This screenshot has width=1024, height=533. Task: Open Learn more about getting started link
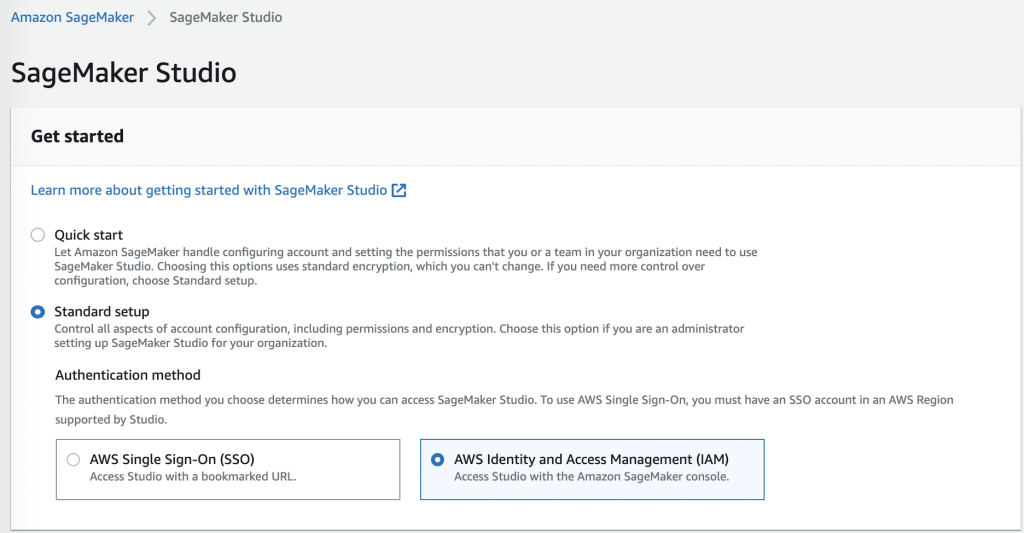click(209, 190)
